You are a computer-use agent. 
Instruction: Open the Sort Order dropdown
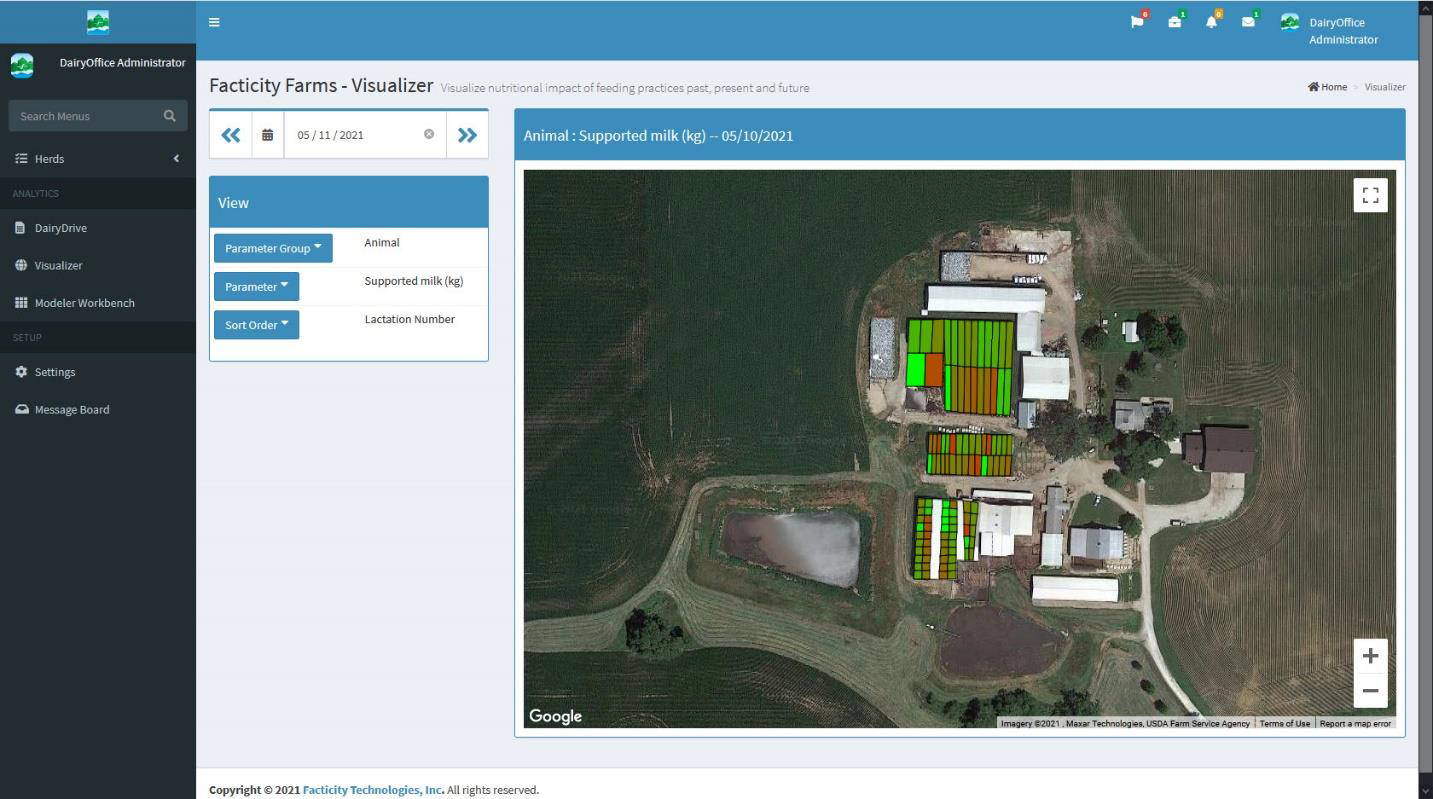(x=256, y=325)
